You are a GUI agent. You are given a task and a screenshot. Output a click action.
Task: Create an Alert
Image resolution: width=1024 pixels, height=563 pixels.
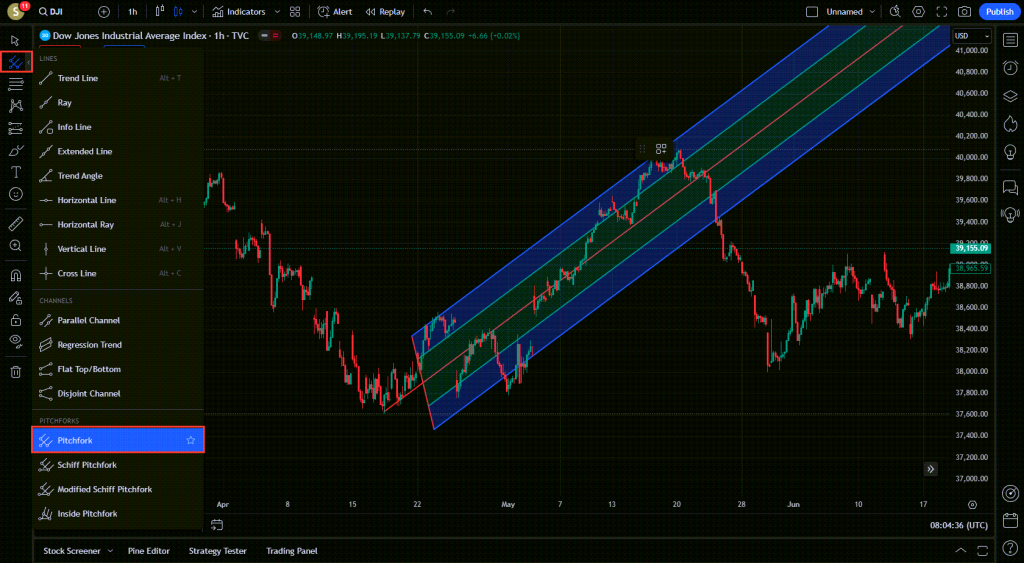(x=335, y=12)
